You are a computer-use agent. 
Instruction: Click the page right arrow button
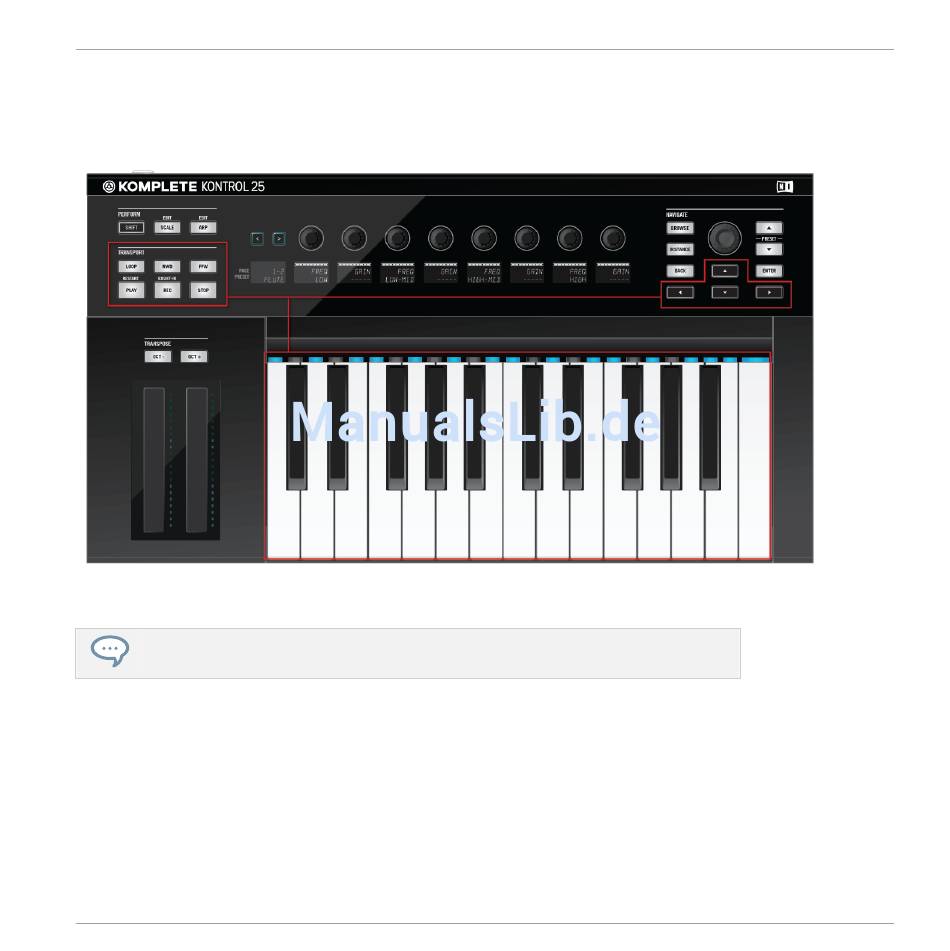pyautogui.click(x=279, y=238)
